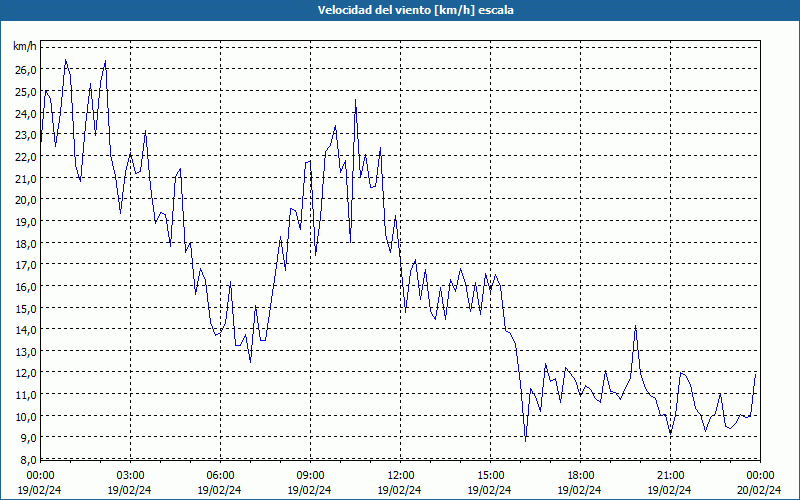This screenshot has width=800, height=500.
Task: Click the 14,0 y-axis label
Action: (x=26, y=330)
